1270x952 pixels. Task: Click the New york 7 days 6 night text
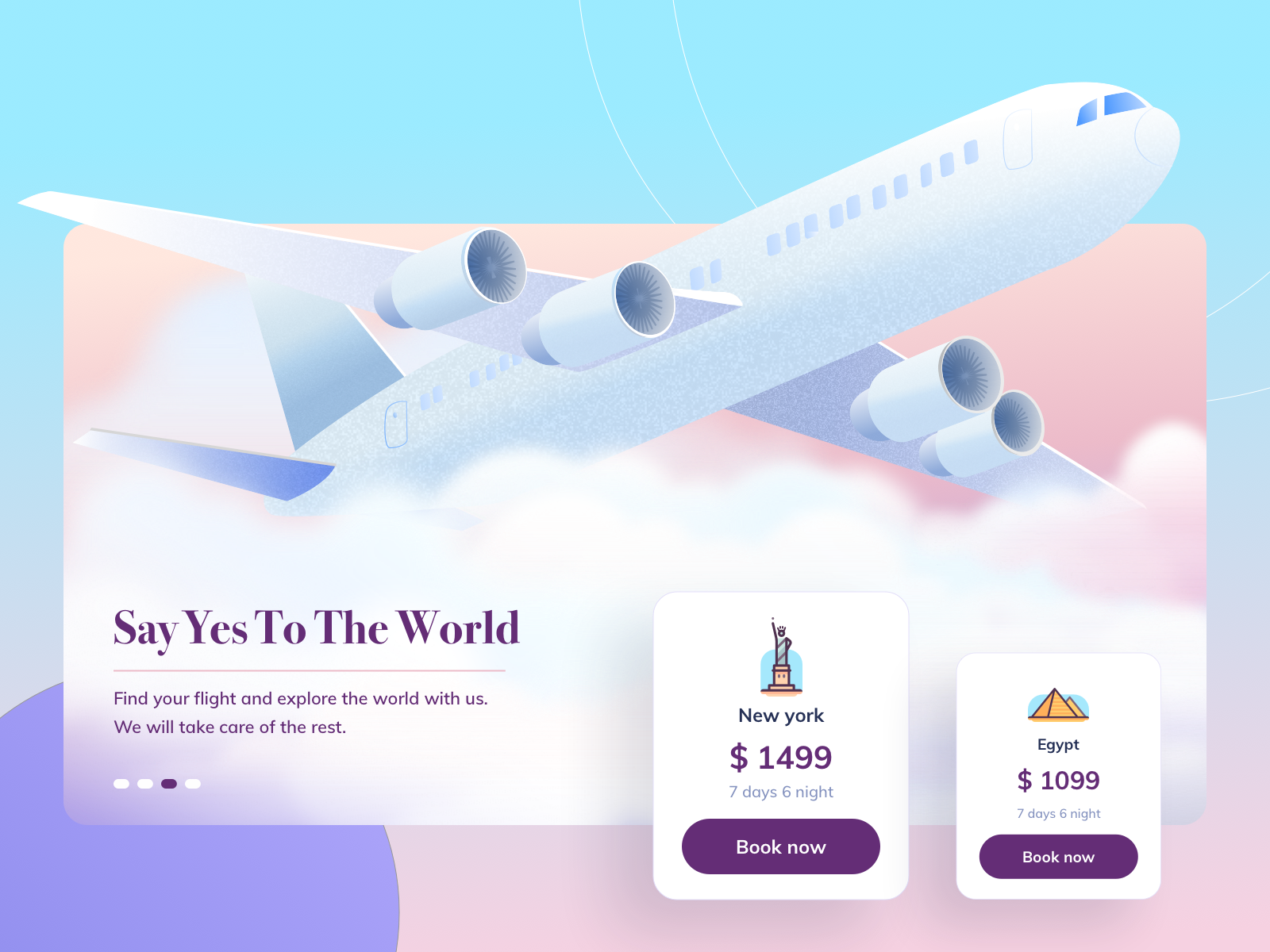pyautogui.click(x=781, y=792)
